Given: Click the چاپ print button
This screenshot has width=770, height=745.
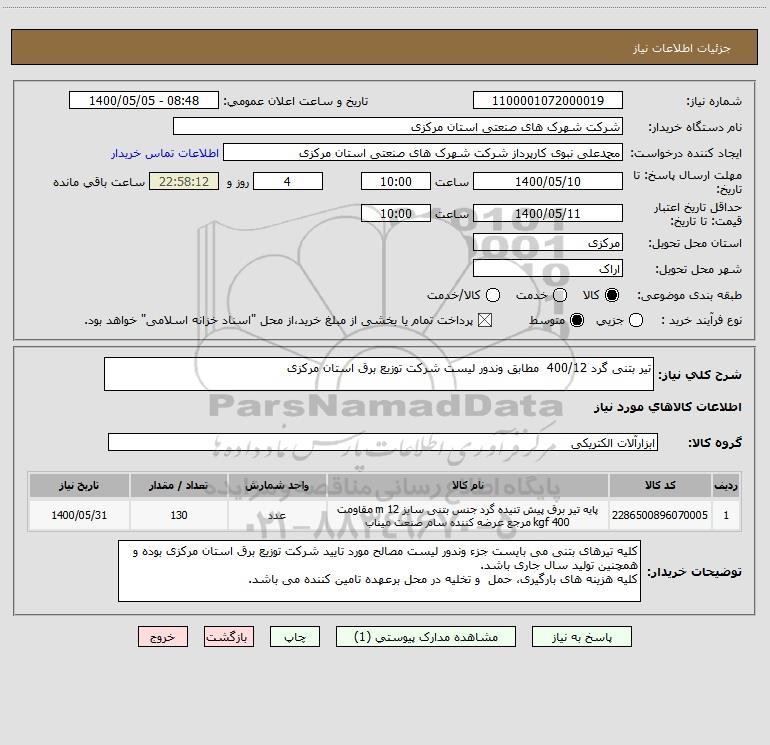Looking at the screenshot, I should pos(295,637).
